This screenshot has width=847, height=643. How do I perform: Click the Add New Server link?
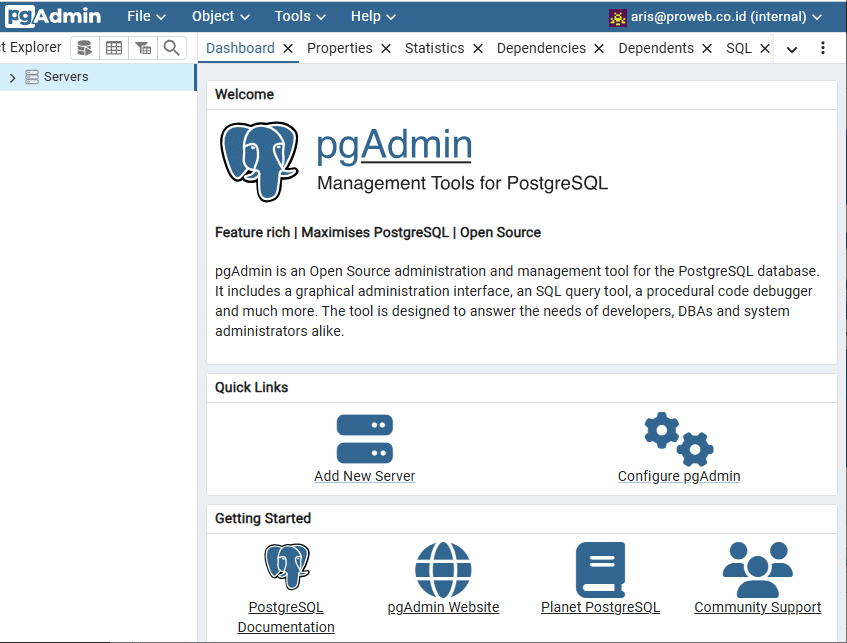click(x=365, y=476)
